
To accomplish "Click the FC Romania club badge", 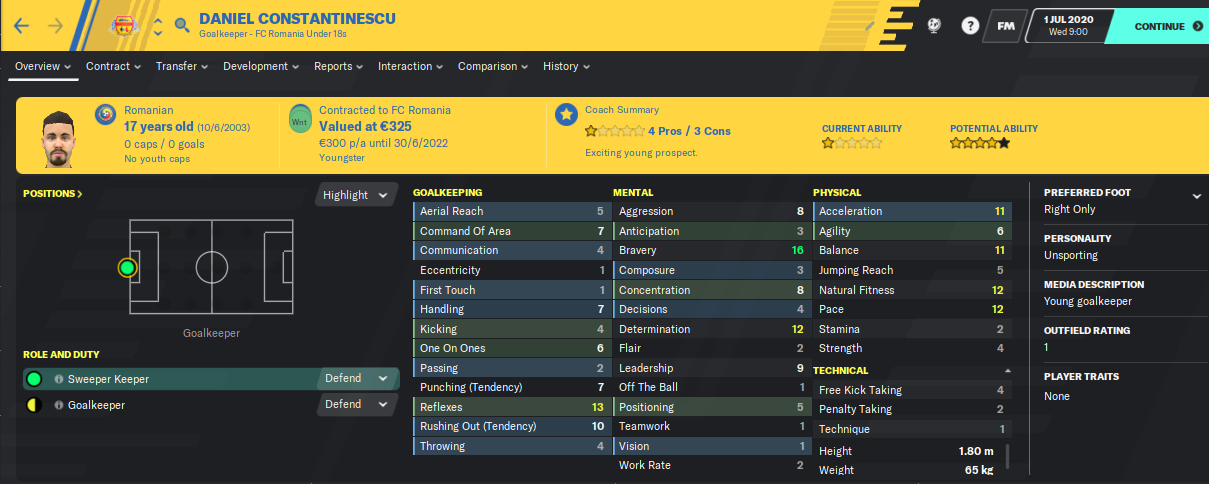I will coord(125,25).
